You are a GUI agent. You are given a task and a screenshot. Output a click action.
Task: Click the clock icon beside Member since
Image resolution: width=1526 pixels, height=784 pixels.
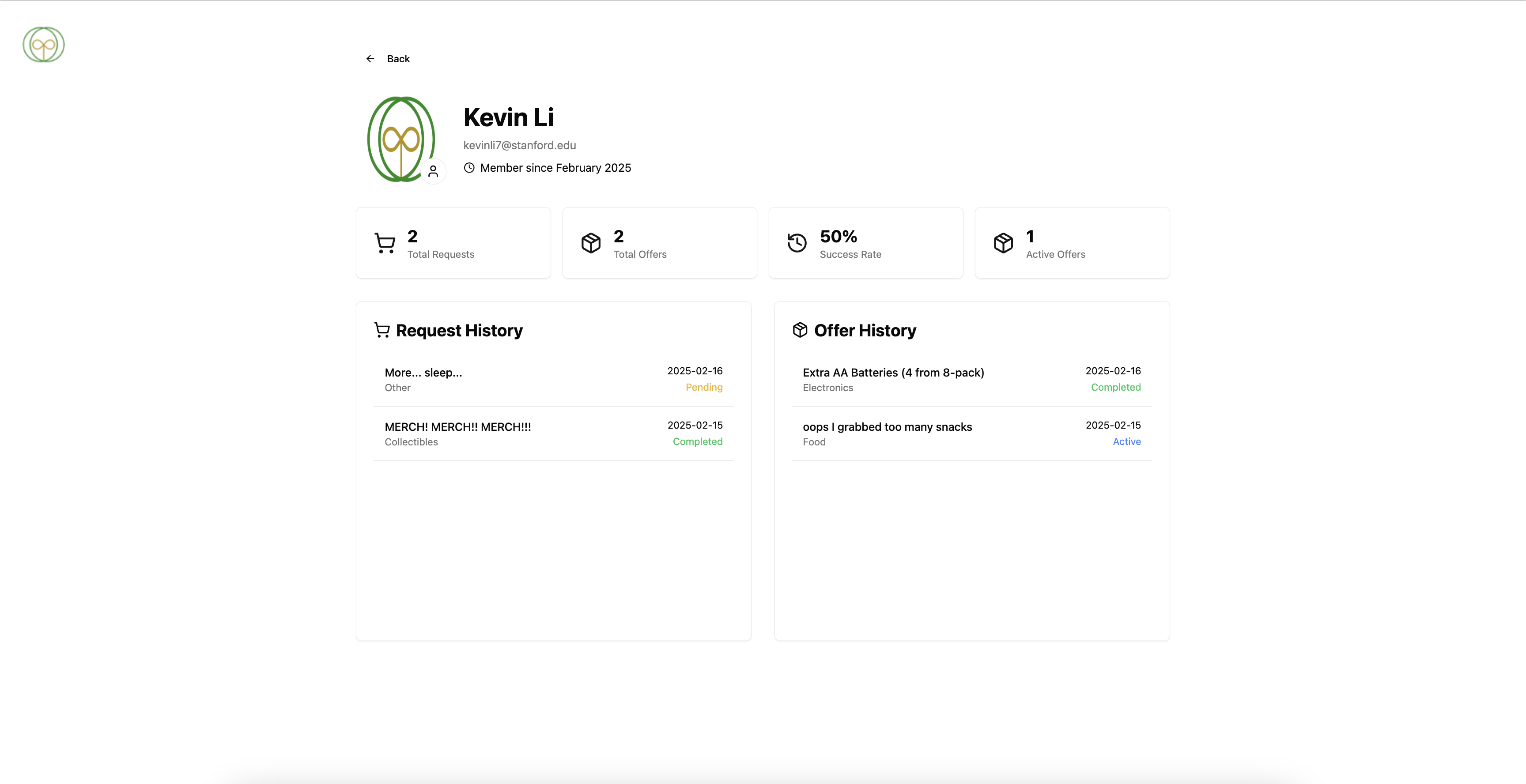[x=469, y=168]
